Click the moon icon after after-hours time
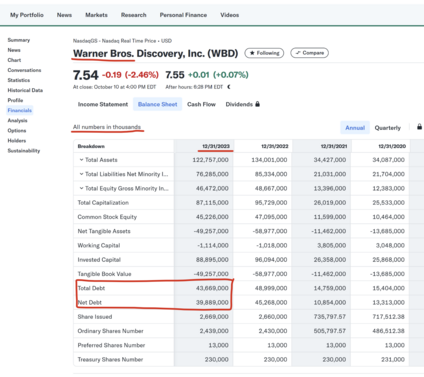The width and height of the screenshot is (424, 377). tap(229, 87)
